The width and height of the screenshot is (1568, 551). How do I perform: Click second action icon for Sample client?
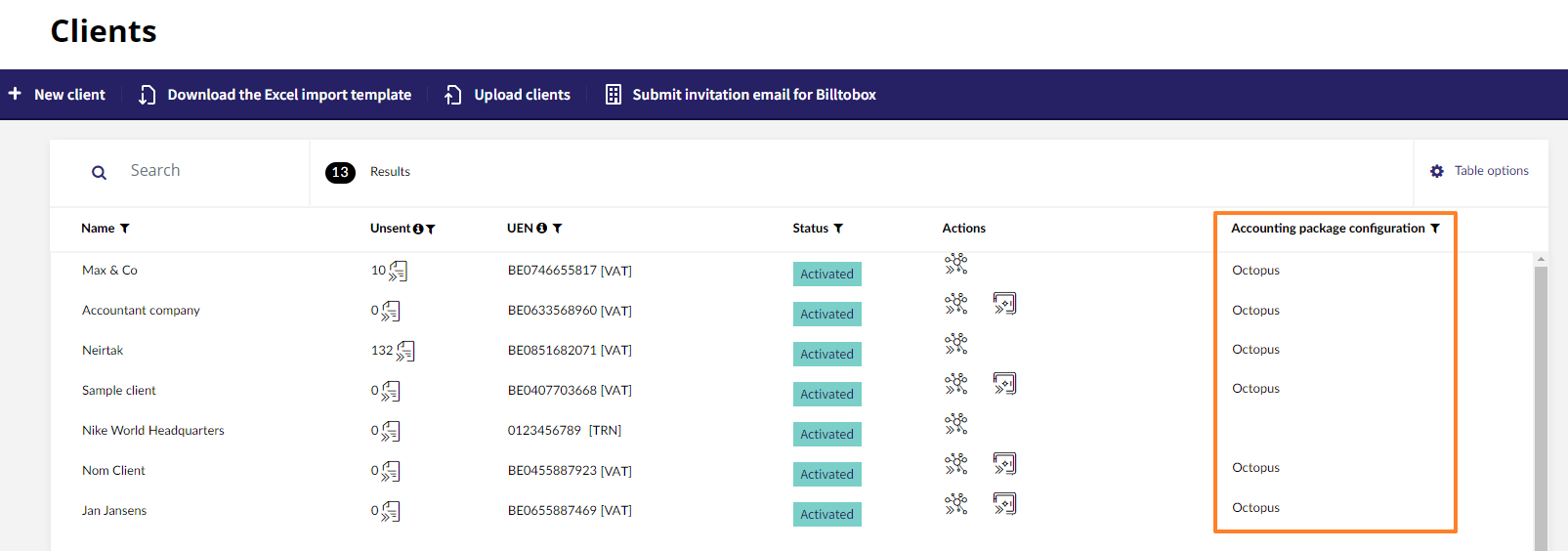tap(1005, 384)
